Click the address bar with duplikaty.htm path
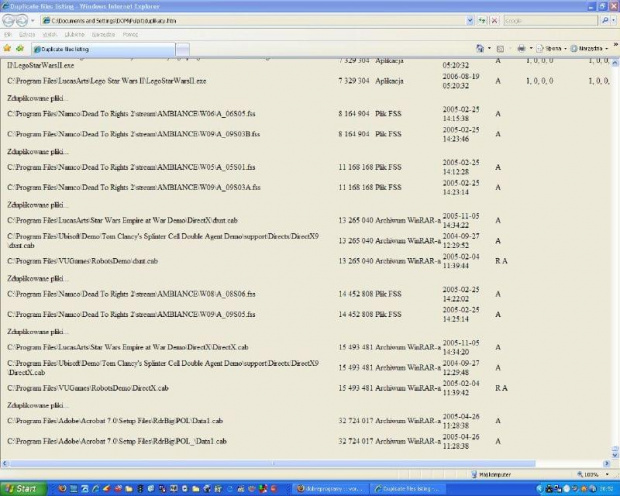The image size is (620, 496). [253, 21]
